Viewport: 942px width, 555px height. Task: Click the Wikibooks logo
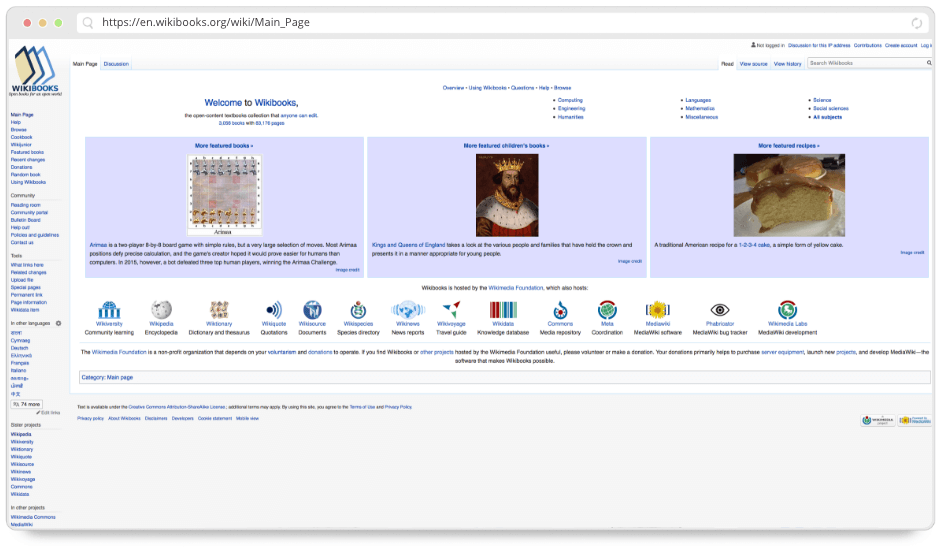tap(35, 71)
